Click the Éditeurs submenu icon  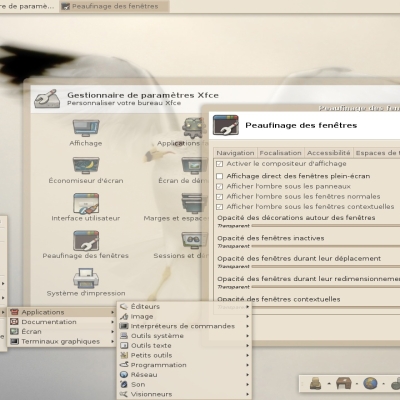pyautogui.click(x=124, y=306)
